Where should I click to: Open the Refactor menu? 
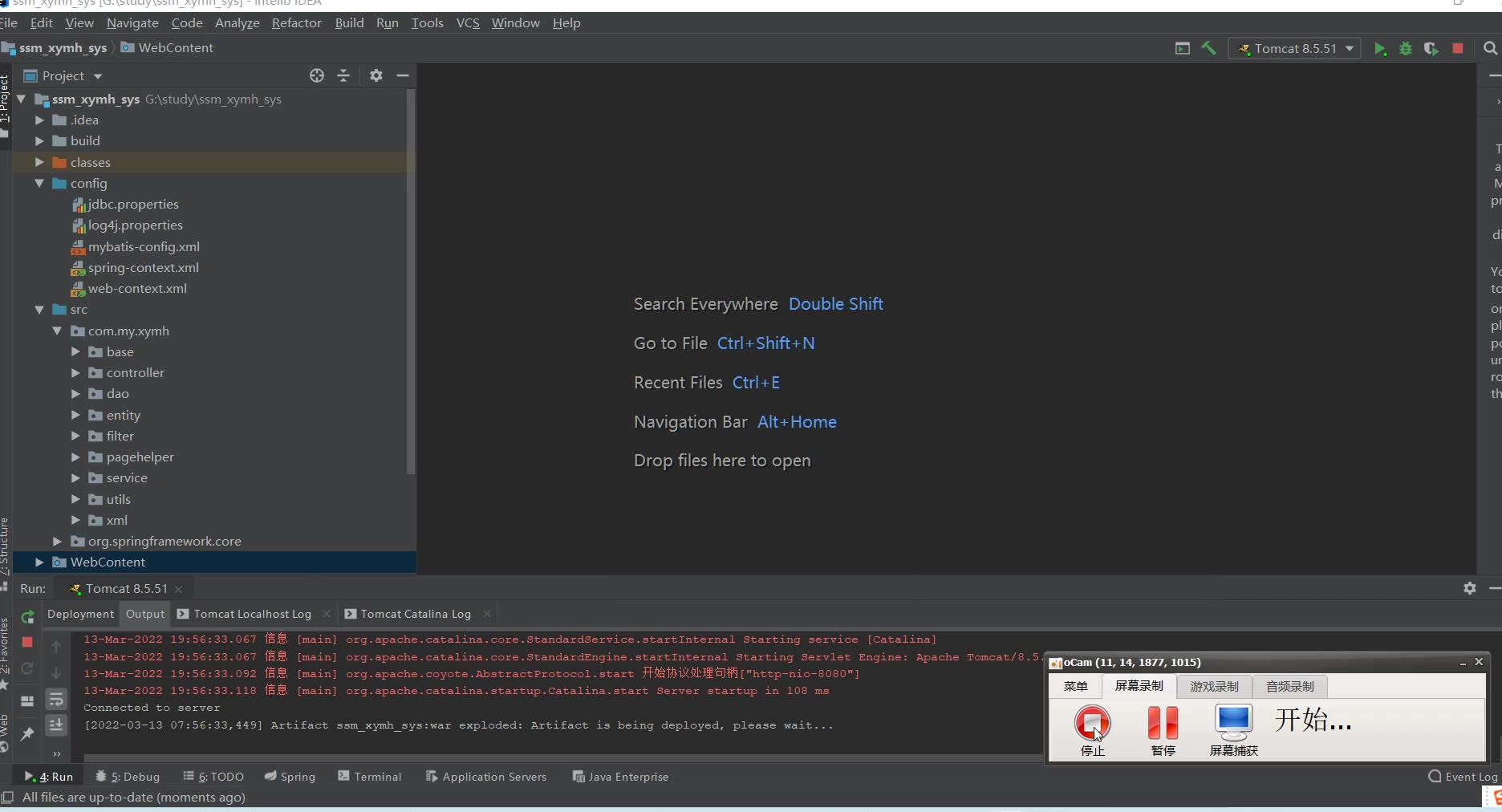click(296, 23)
